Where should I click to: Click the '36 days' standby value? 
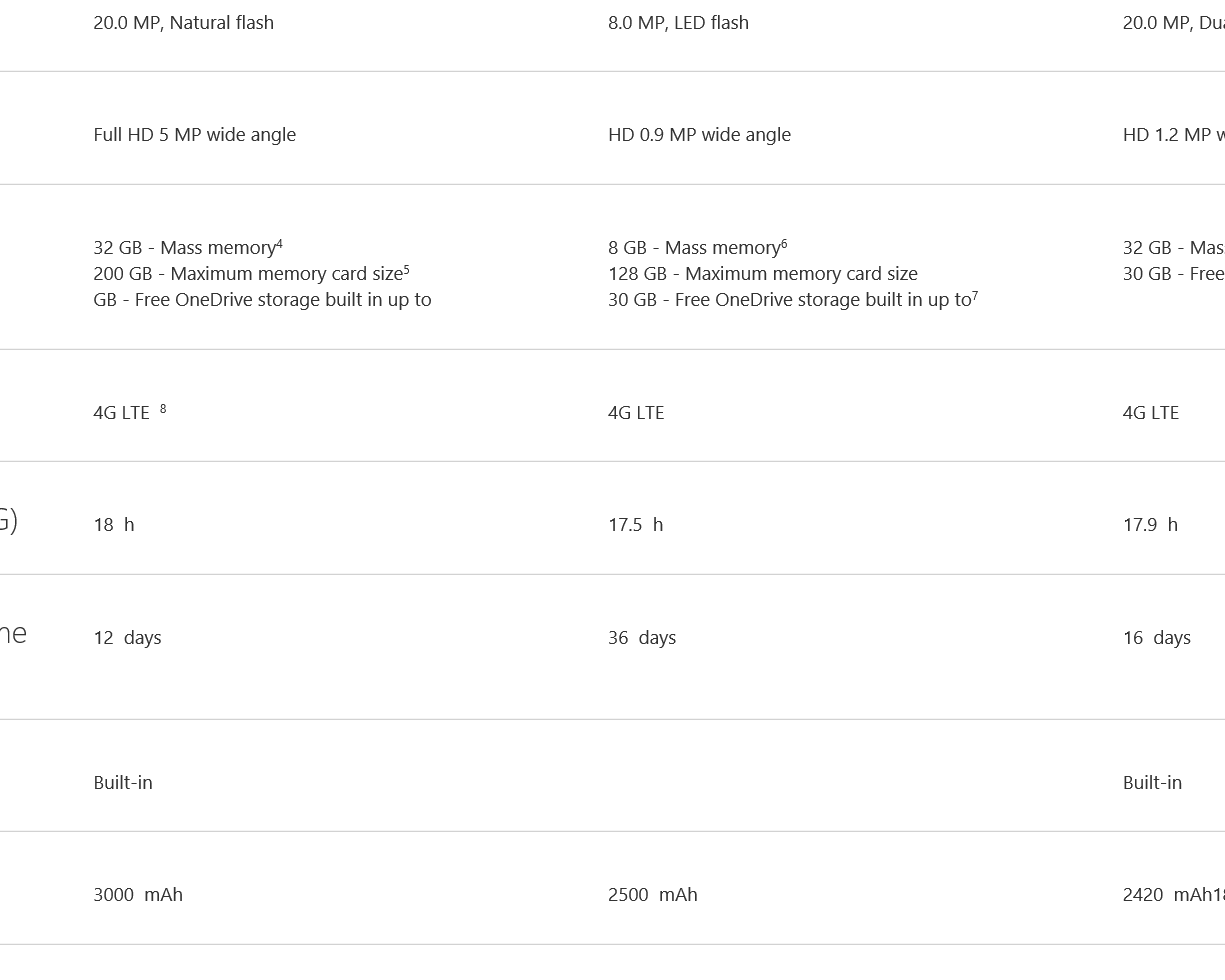click(x=642, y=638)
